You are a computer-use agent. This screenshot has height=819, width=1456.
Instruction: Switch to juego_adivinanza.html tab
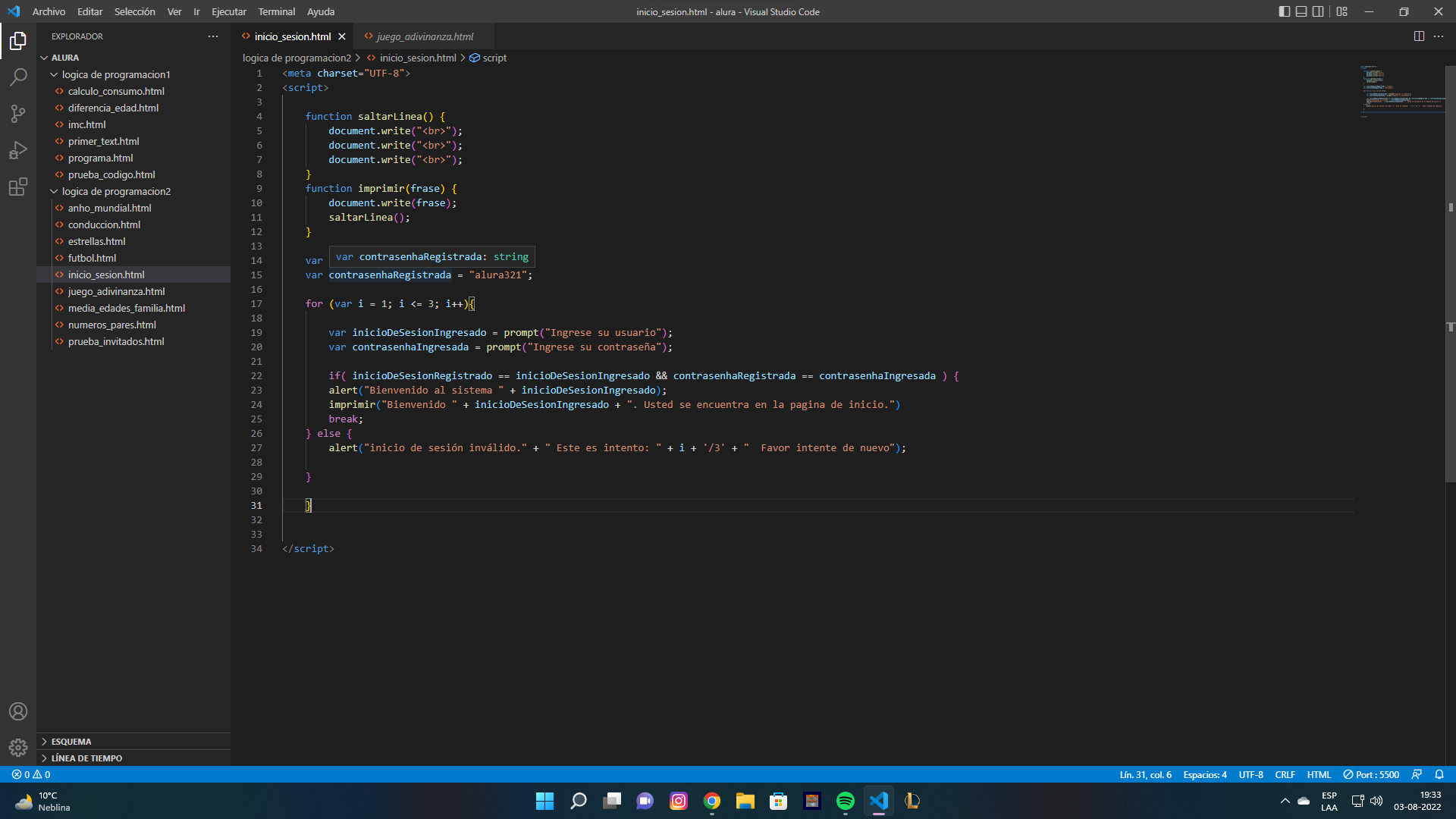pos(425,36)
